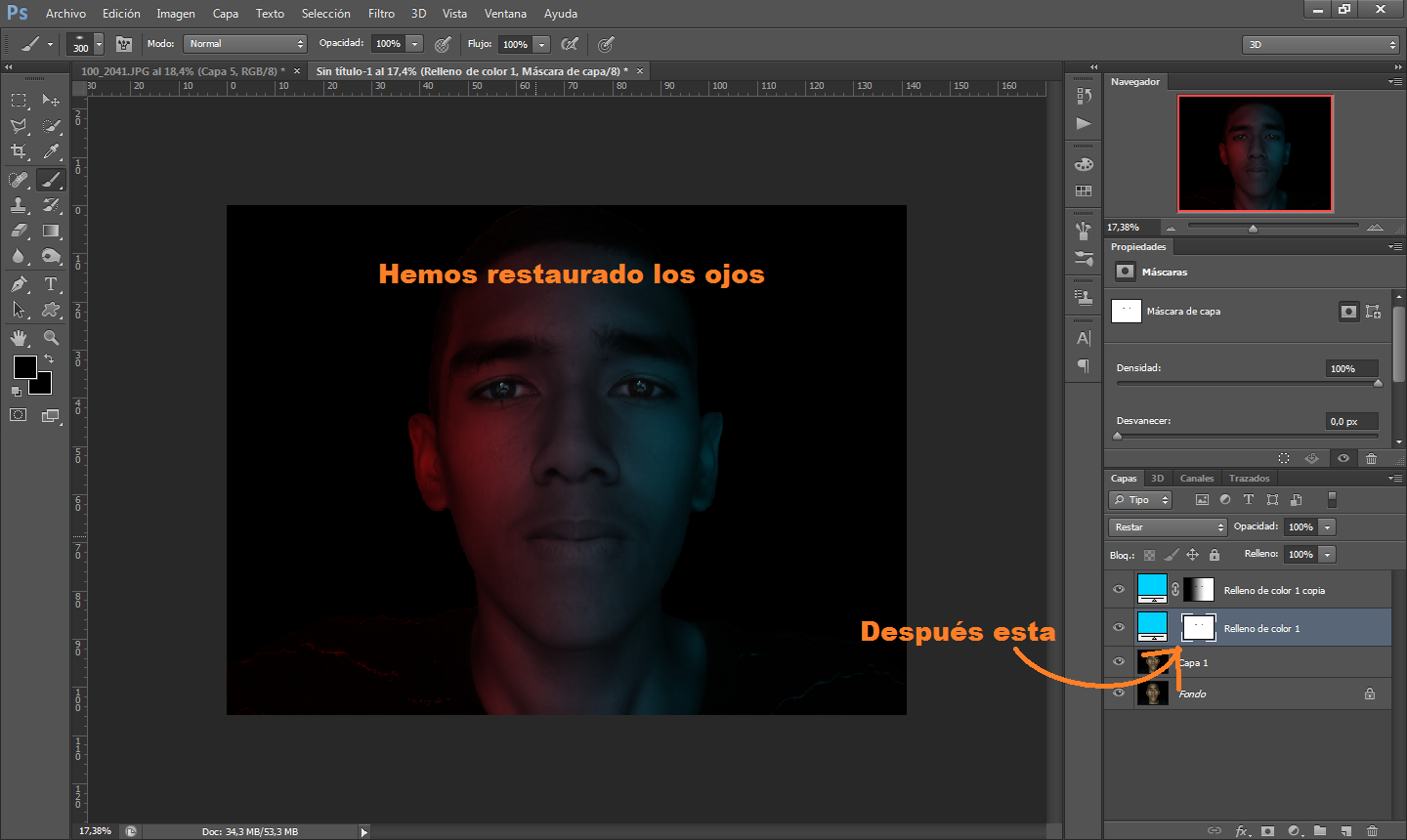Switch to the Canales tab
The width and height of the screenshot is (1407, 840).
pos(1197,479)
